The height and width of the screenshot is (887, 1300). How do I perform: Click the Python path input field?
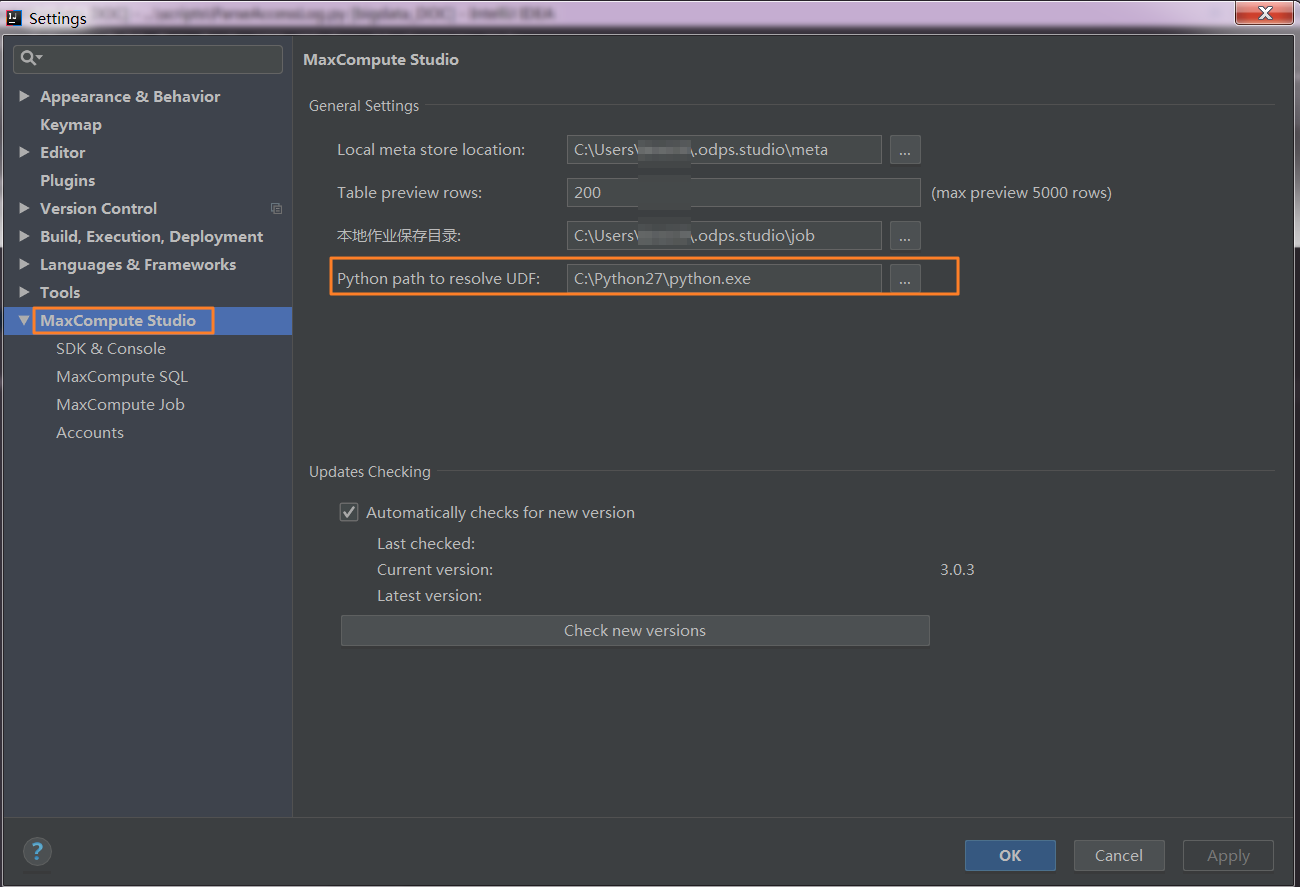(724, 279)
